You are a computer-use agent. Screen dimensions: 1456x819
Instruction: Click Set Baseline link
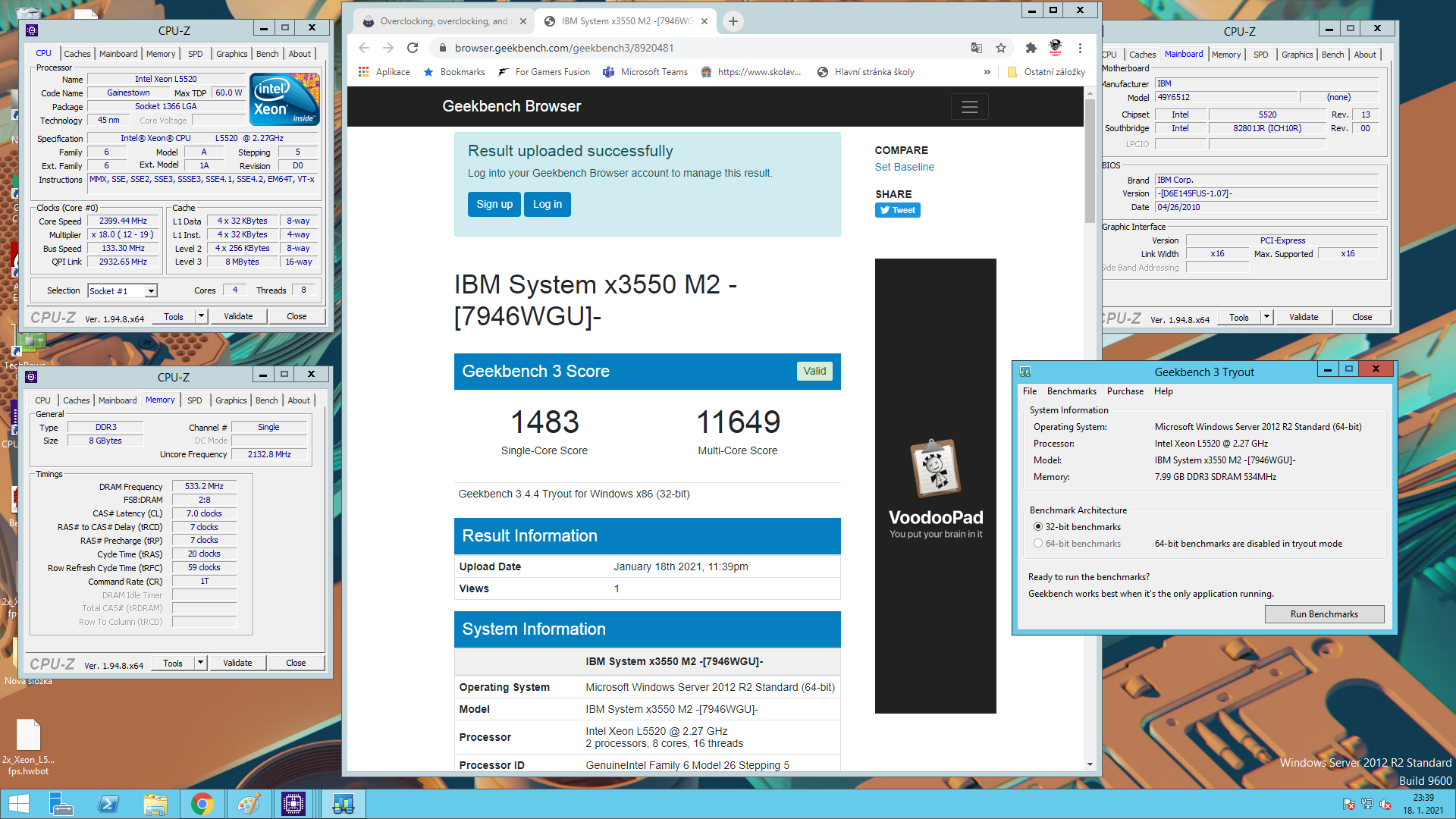[x=904, y=167]
